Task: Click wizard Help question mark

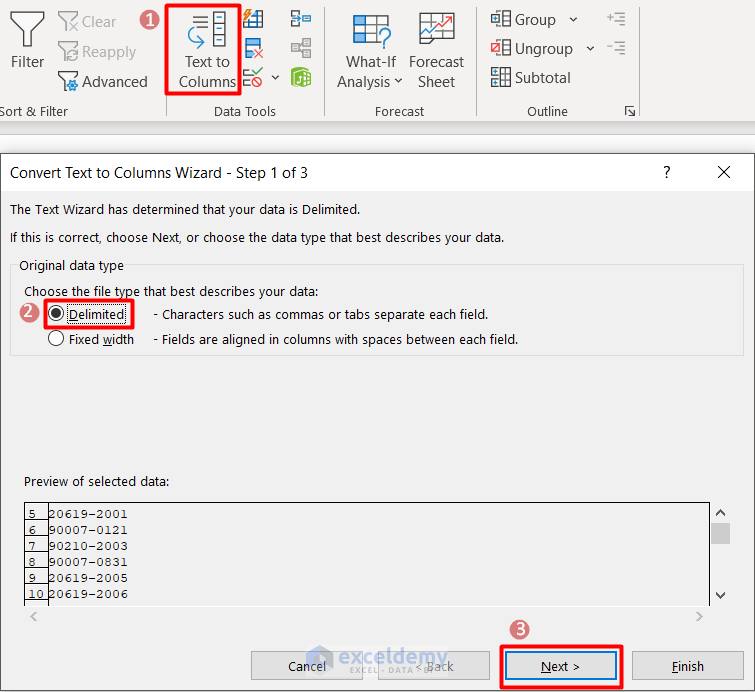Action: point(666,172)
